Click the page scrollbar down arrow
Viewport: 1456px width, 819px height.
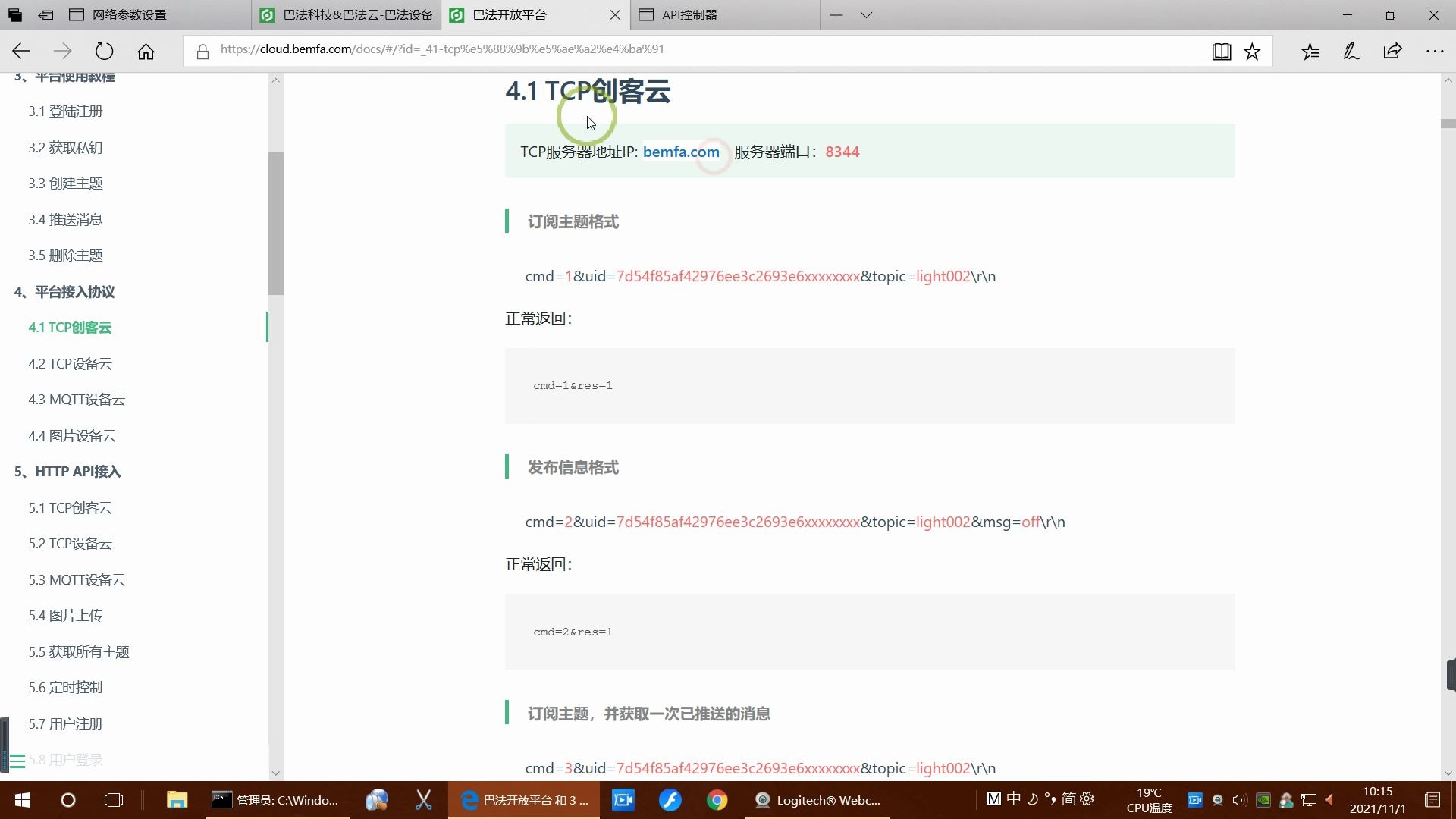(1448, 773)
